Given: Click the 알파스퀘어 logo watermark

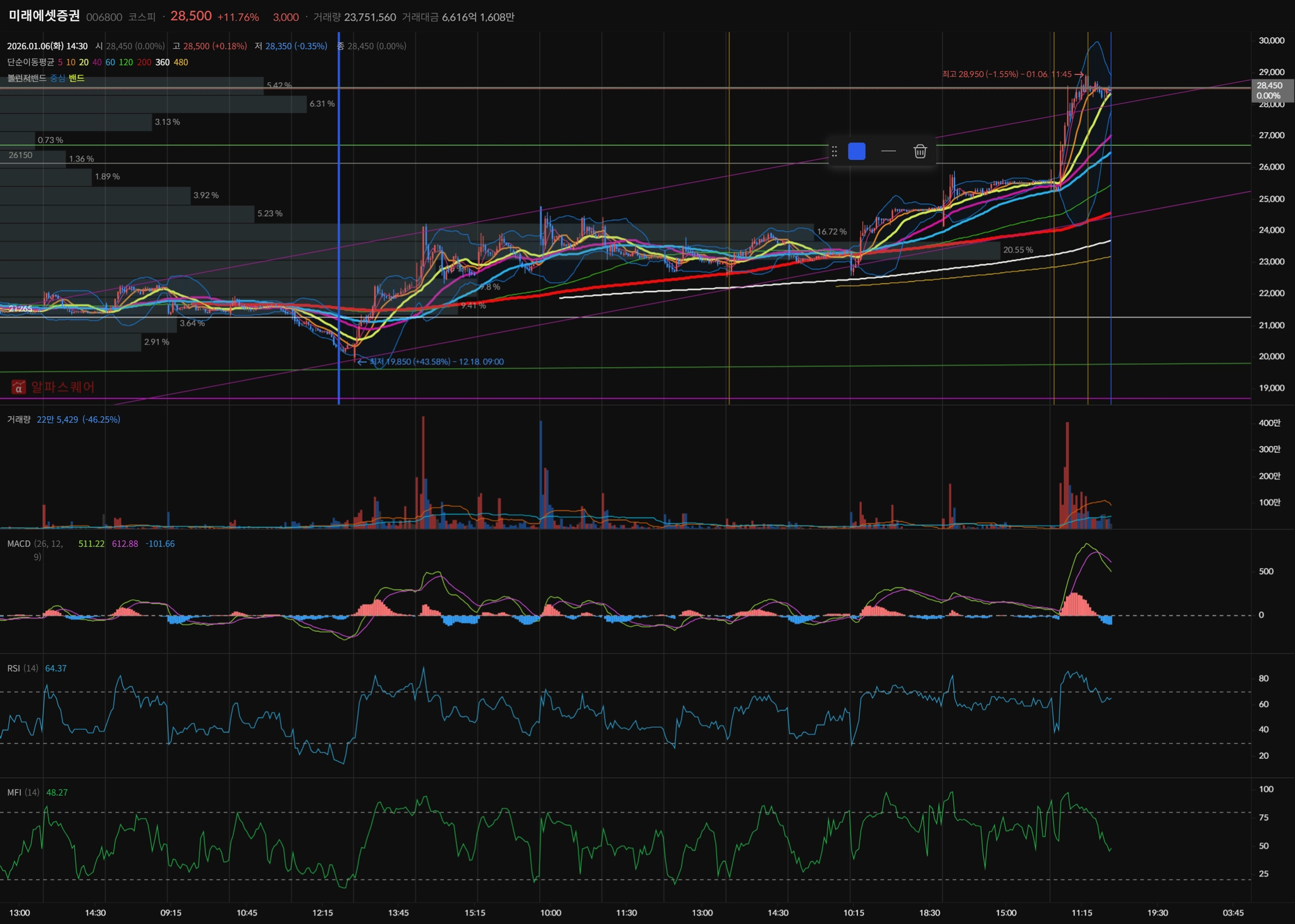Looking at the screenshot, I should click(x=54, y=387).
